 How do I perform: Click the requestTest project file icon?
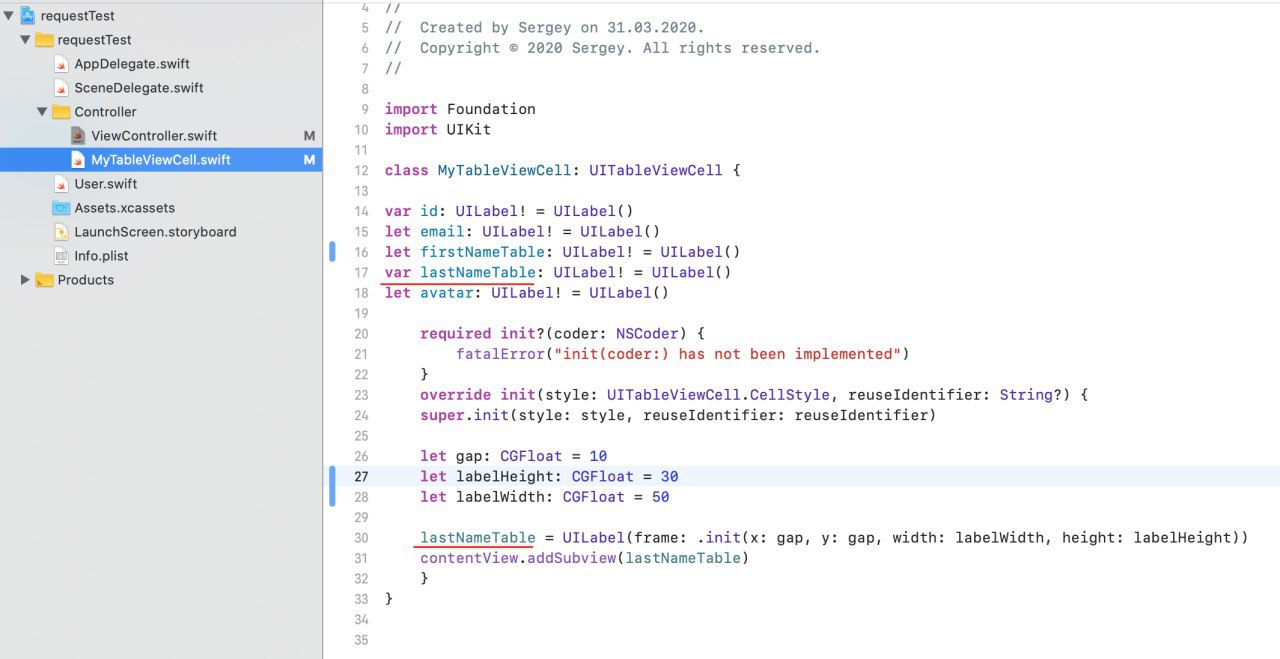pos(27,16)
